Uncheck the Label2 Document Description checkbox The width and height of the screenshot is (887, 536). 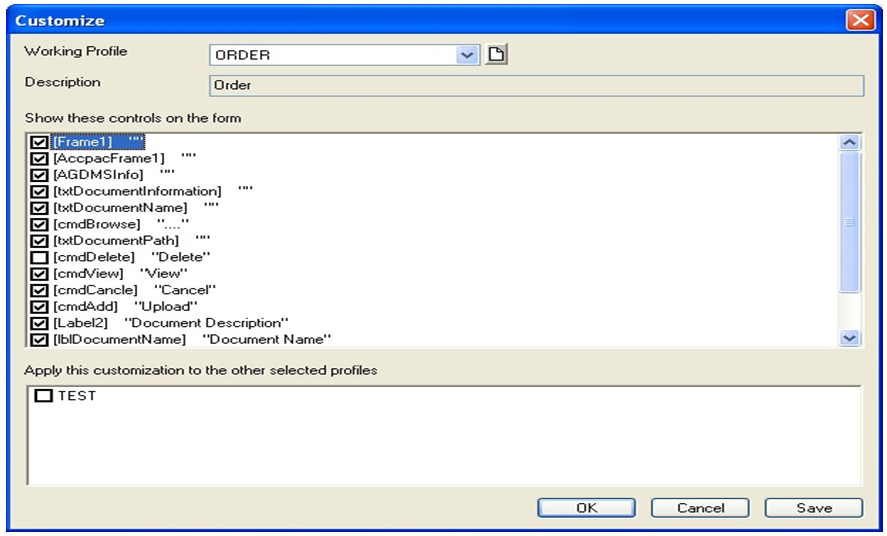[39, 323]
